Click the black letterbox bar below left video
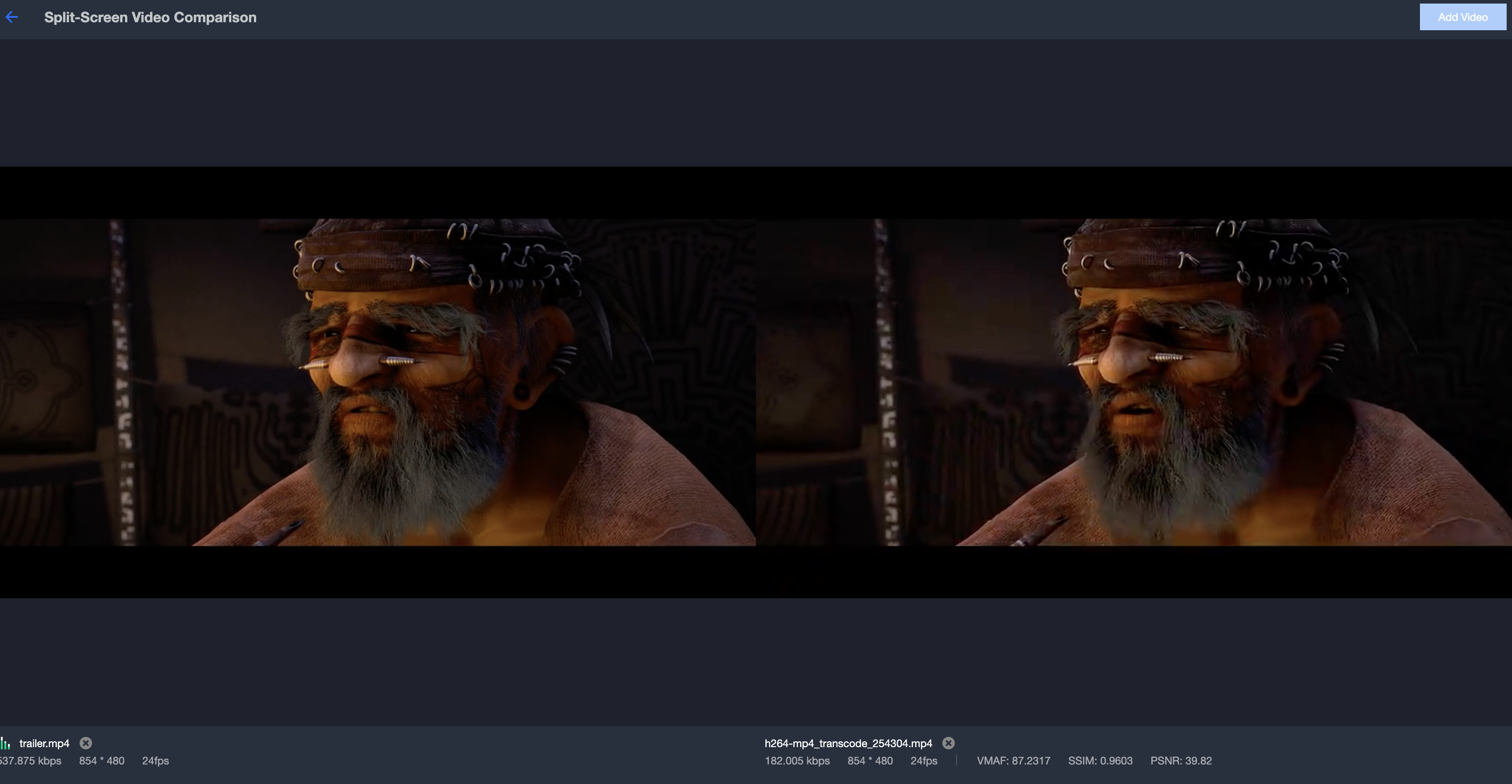Image resolution: width=1512 pixels, height=784 pixels. [x=378, y=572]
